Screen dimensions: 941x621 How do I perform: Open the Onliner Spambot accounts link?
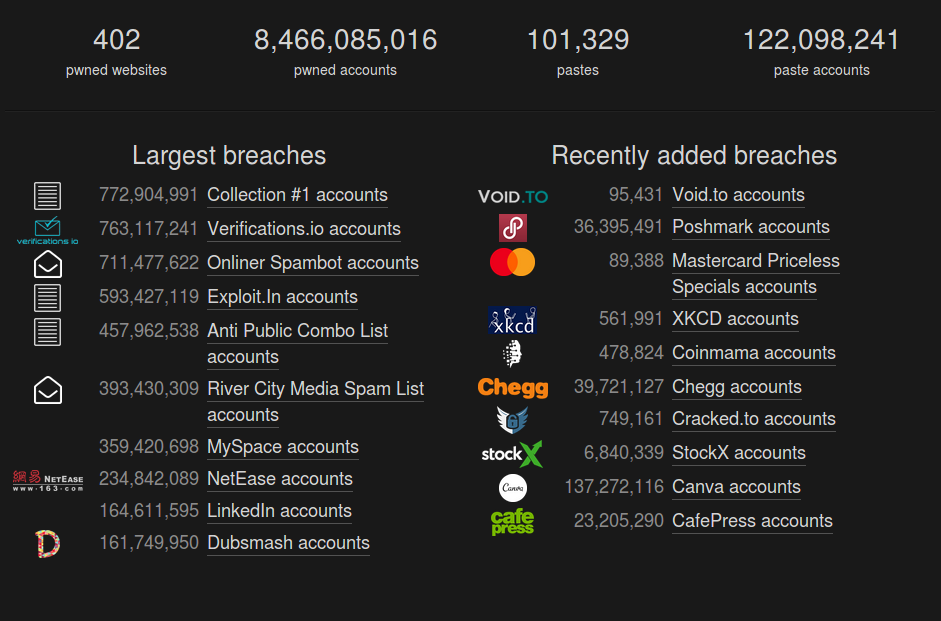click(x=313, y=263)
